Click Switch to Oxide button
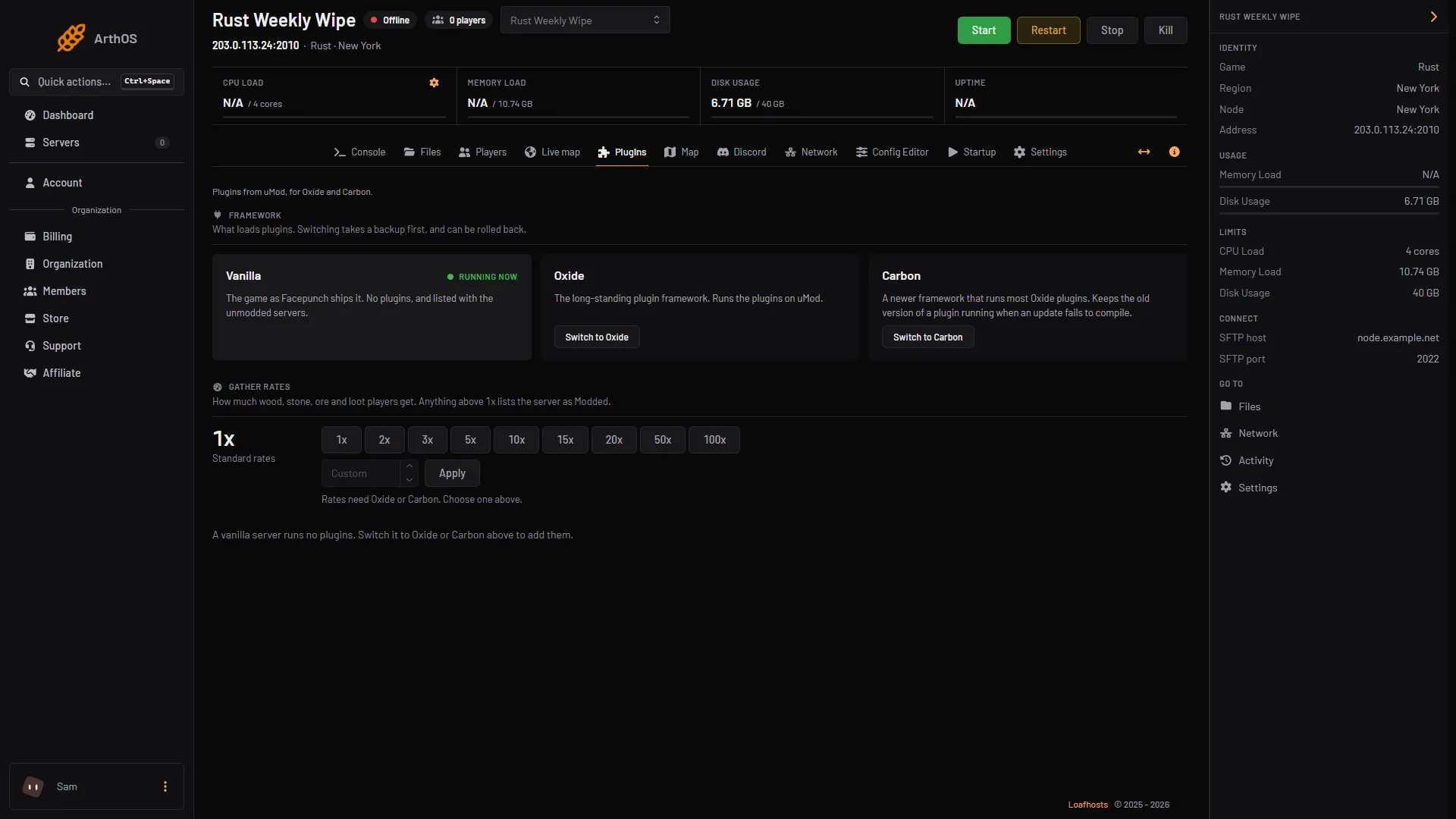Viewport: 1456px width, 819px height. click(x=597, y=337)
